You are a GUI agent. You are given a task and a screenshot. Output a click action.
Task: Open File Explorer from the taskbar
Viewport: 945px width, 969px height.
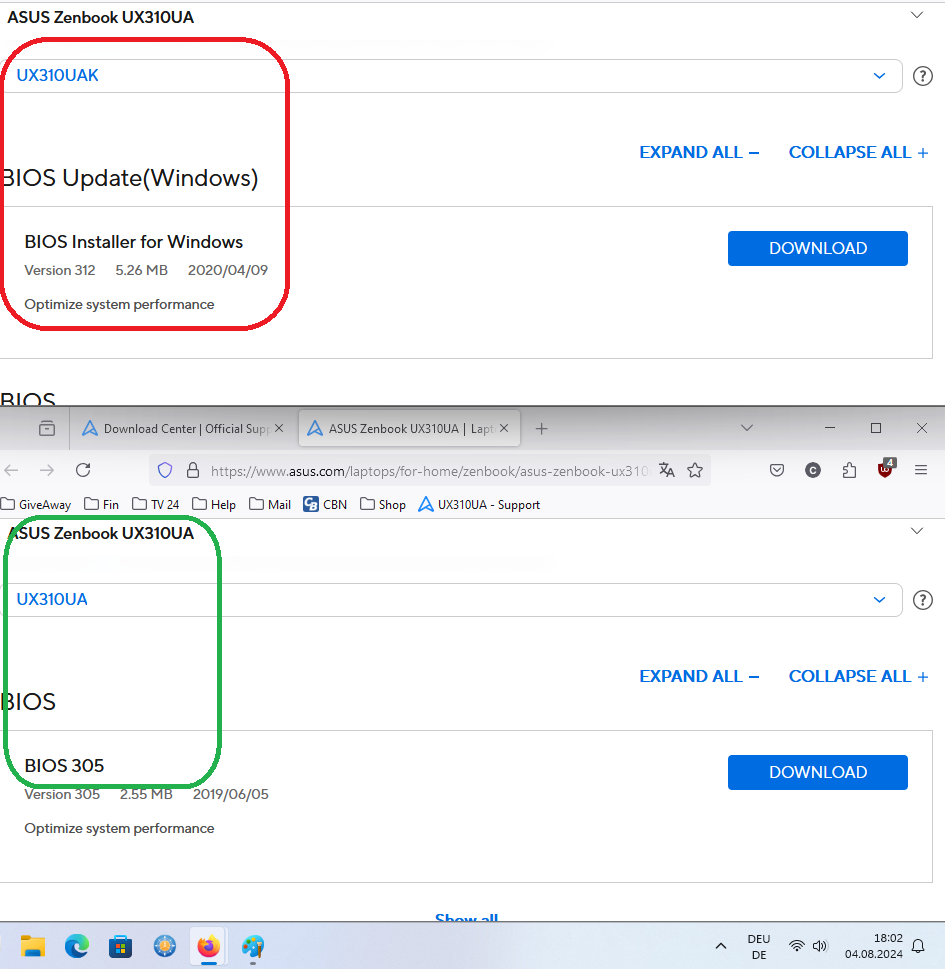click(x=33, y=946)
